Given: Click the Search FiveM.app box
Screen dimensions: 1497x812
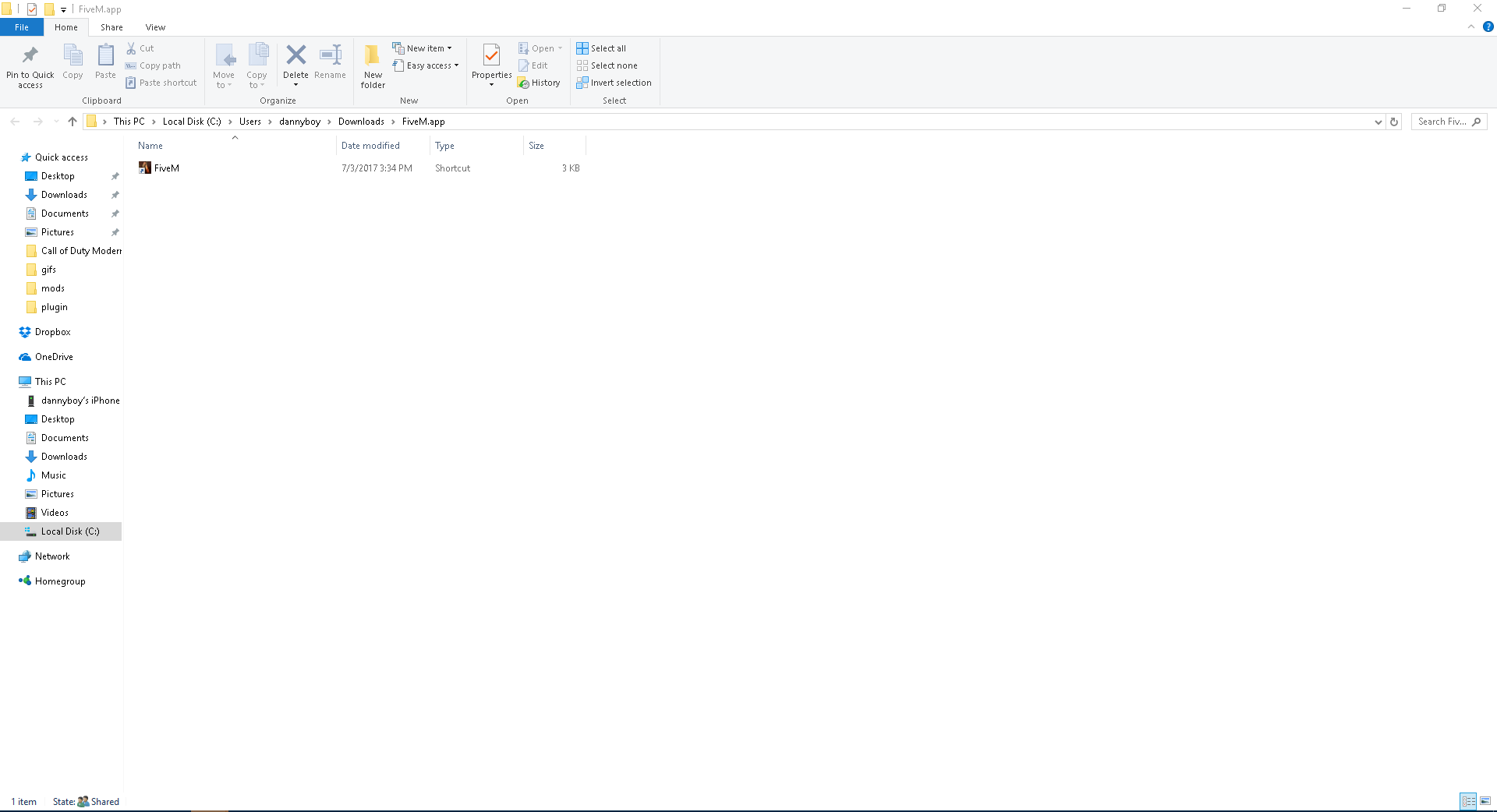Looking at the screenshot, I should pyautogui.click(x=1449, y=122).
